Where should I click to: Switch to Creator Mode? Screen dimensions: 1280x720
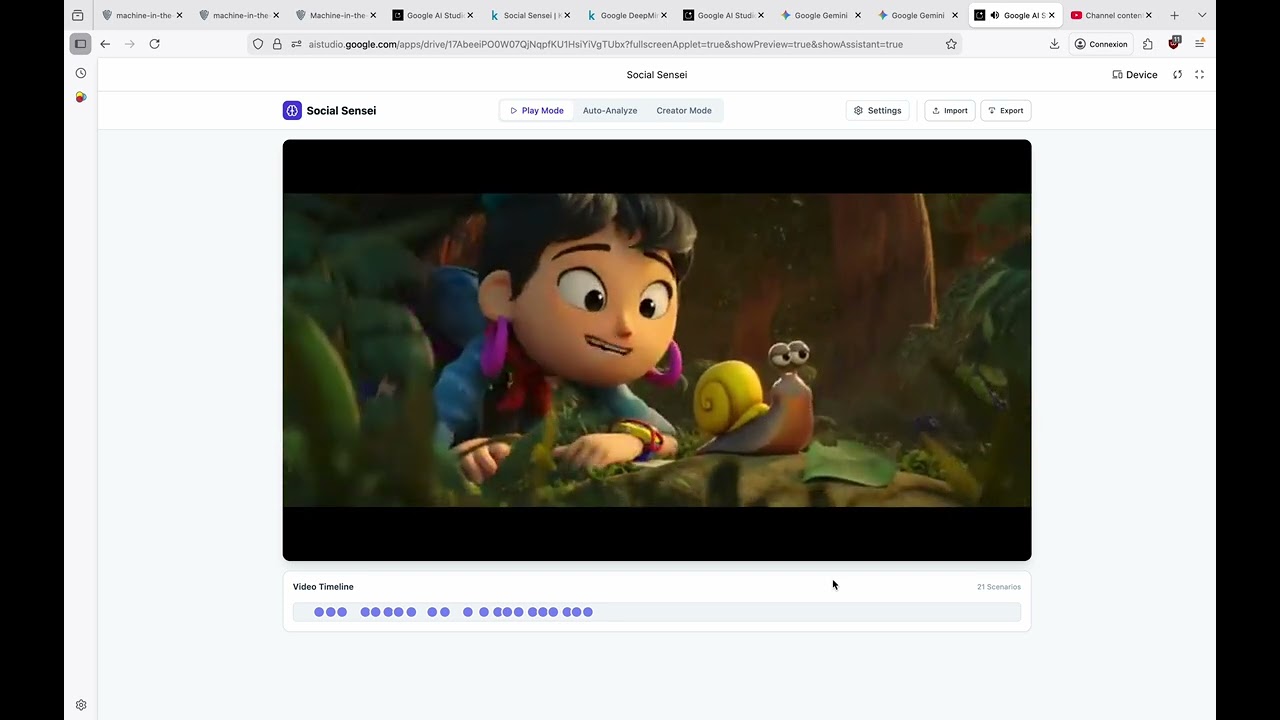click(x=684, y=111)
